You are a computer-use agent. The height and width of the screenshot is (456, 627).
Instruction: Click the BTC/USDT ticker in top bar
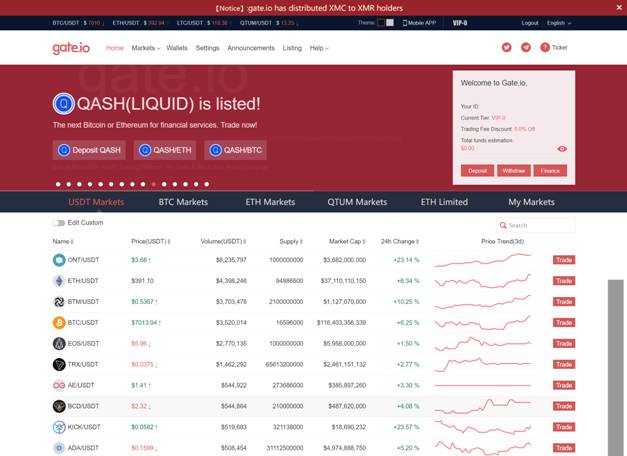tap(78, 23)
